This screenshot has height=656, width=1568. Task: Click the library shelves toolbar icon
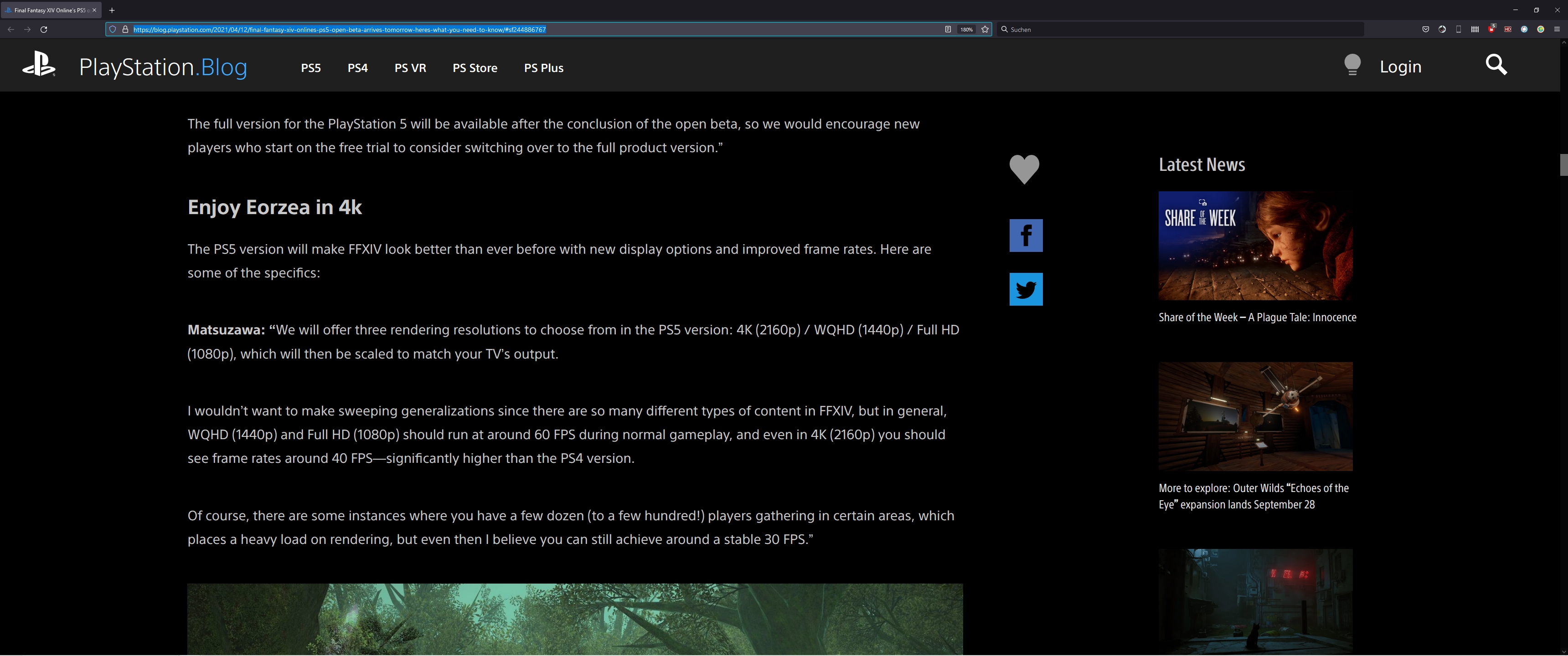1475,29
